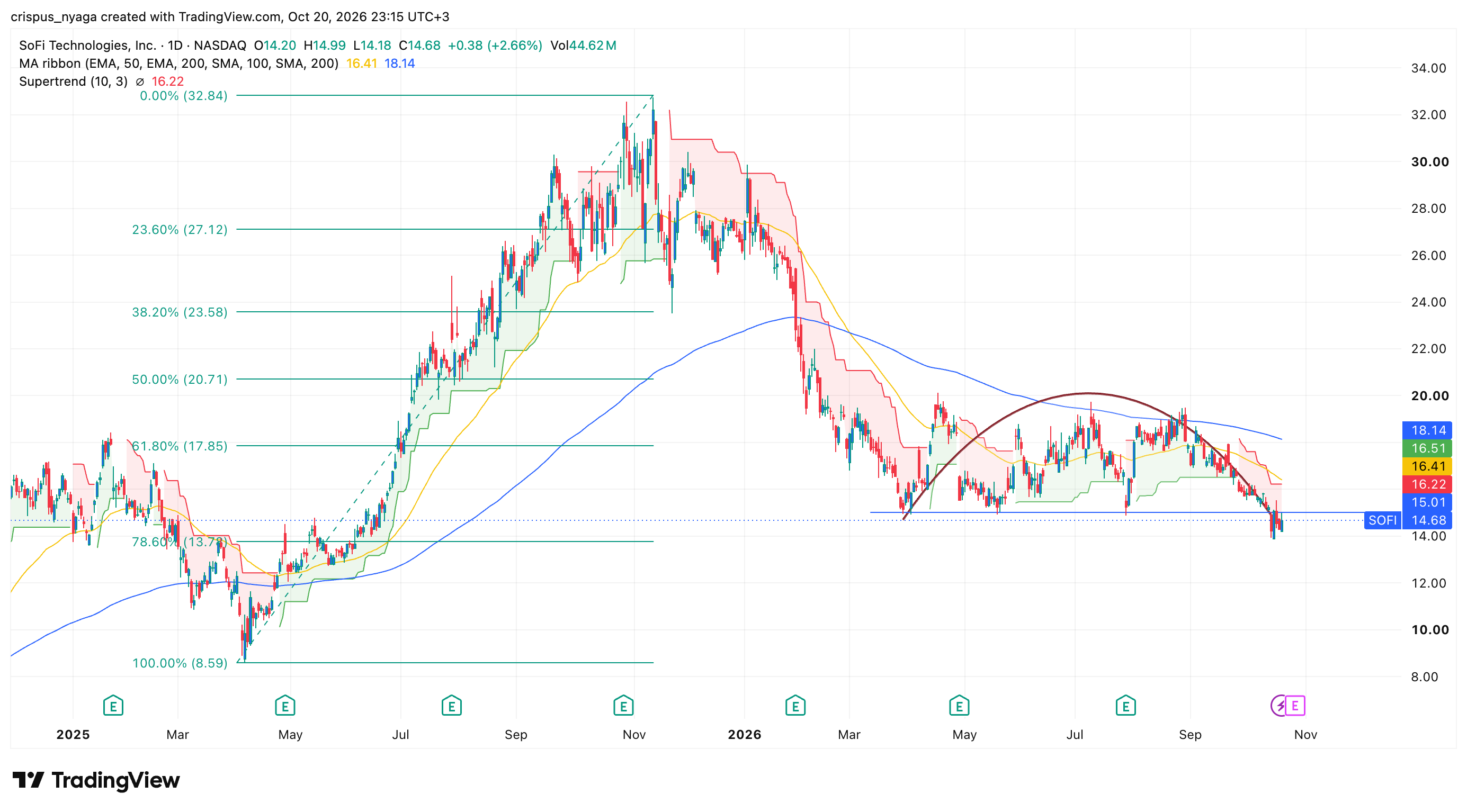The width and height of the screenshot is (1467, 812).
Task: Click the Vol 44.62 M reading
Action: click(583, 46)
